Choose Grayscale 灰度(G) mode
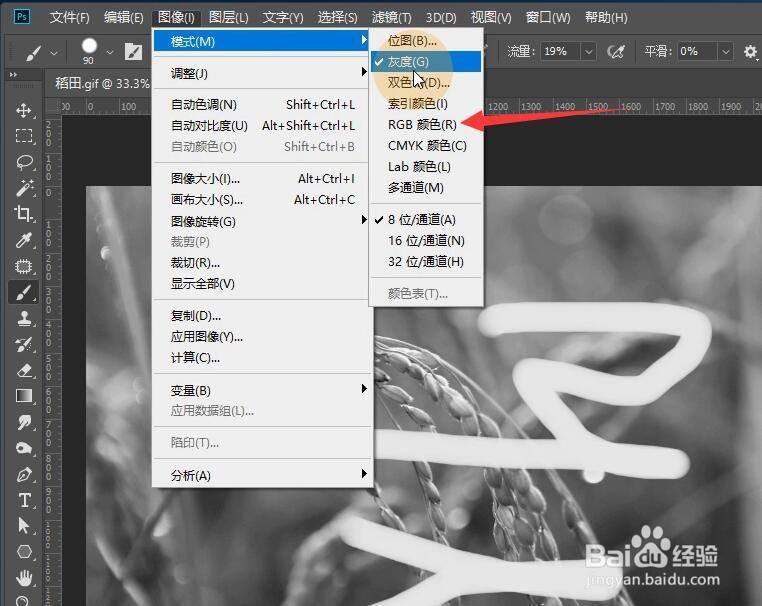 point(426,62)
